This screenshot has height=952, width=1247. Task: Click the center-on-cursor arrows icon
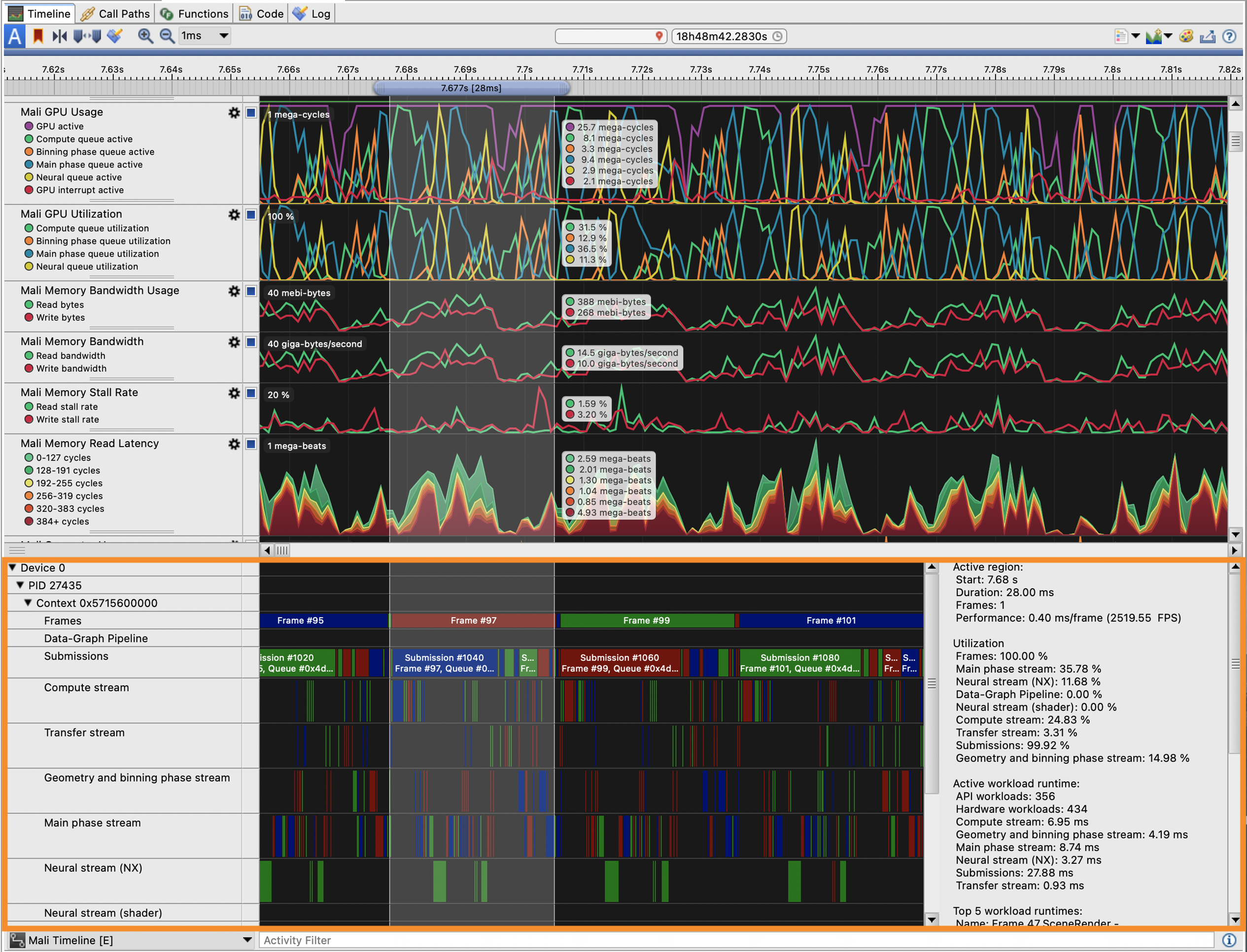click(60, 36)
